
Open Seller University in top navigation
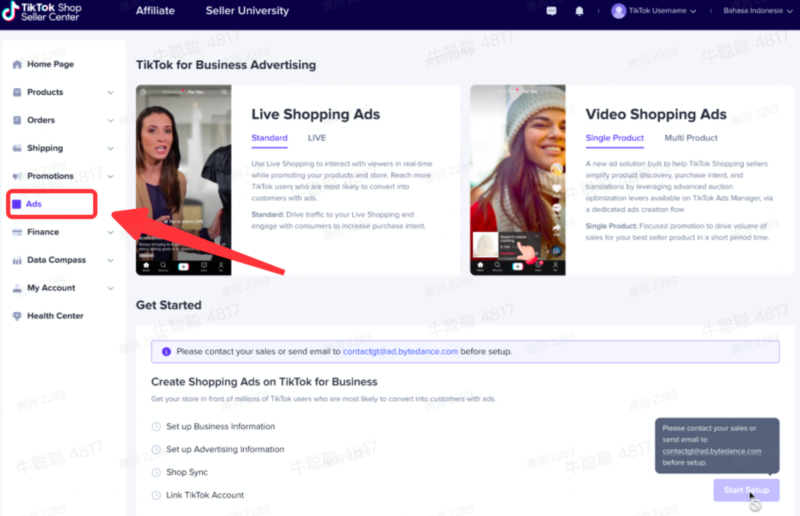click(x=247, y=11)
